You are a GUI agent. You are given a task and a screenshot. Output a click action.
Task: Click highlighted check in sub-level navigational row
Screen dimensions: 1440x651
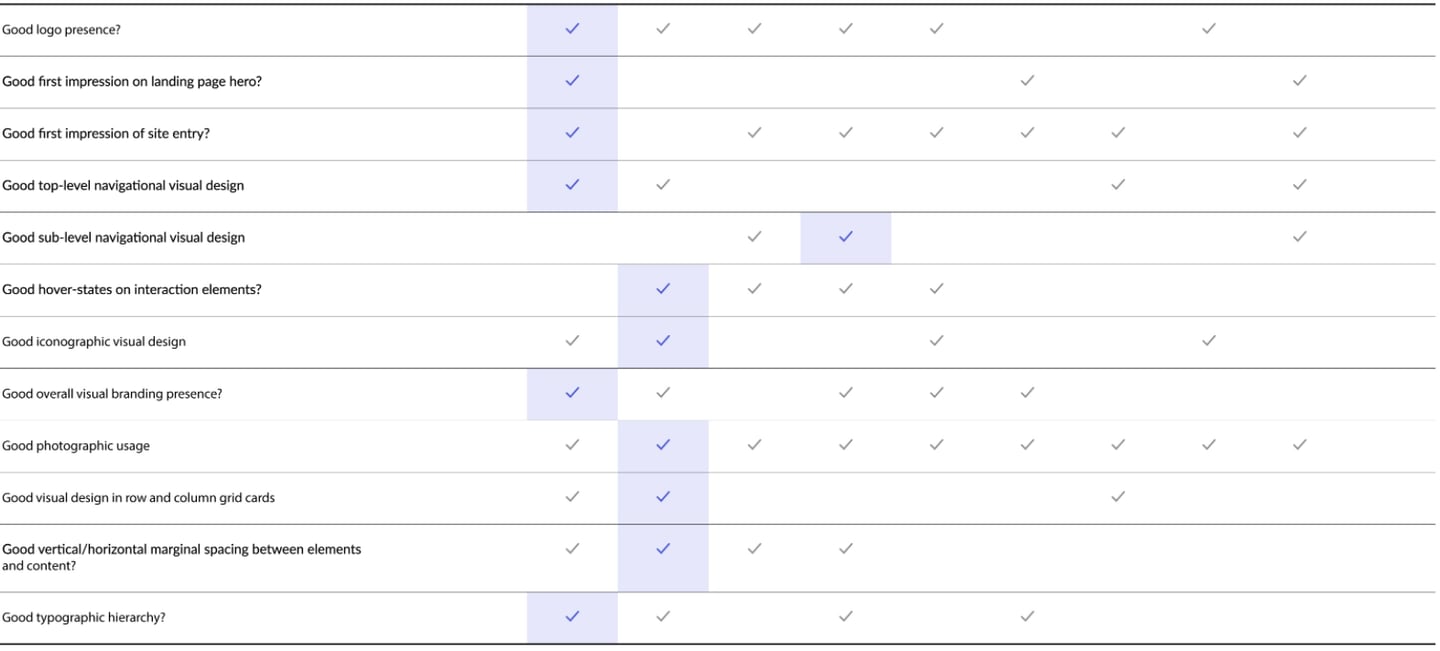[845, 237]
